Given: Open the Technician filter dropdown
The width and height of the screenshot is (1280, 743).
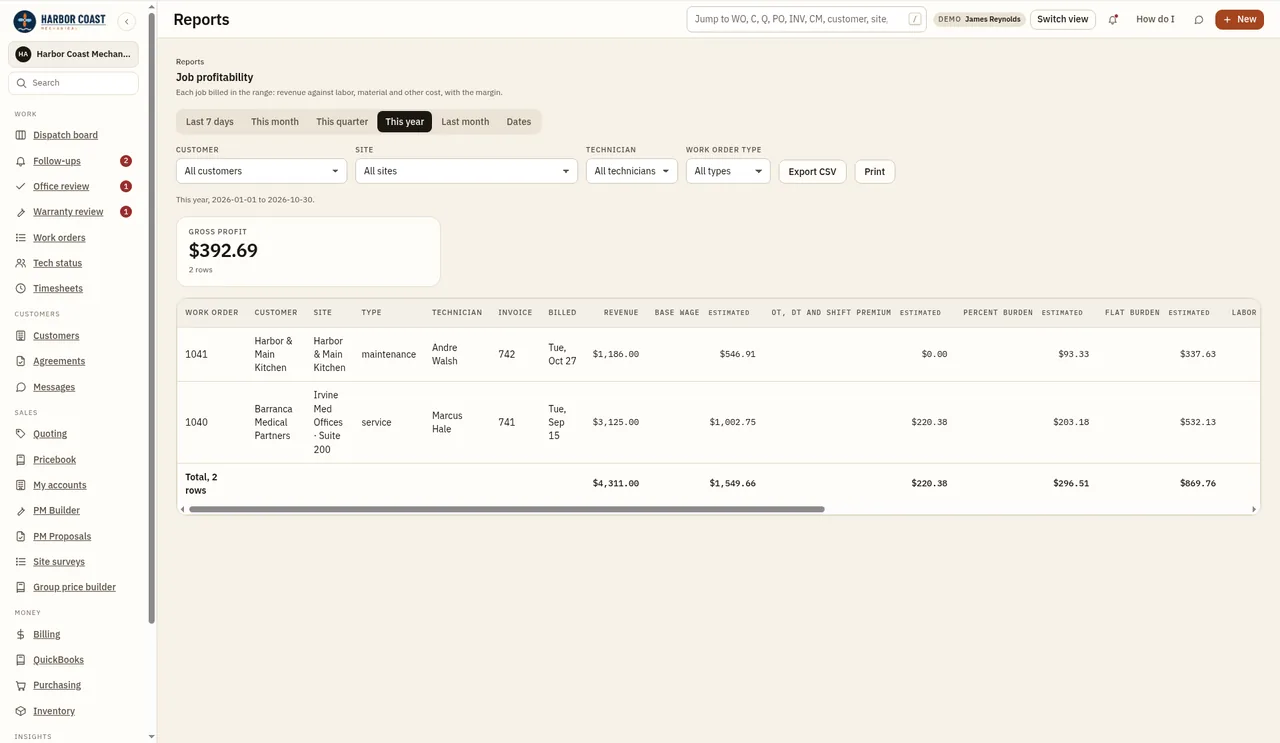Looking at the screenshot, I should point(632,171).
